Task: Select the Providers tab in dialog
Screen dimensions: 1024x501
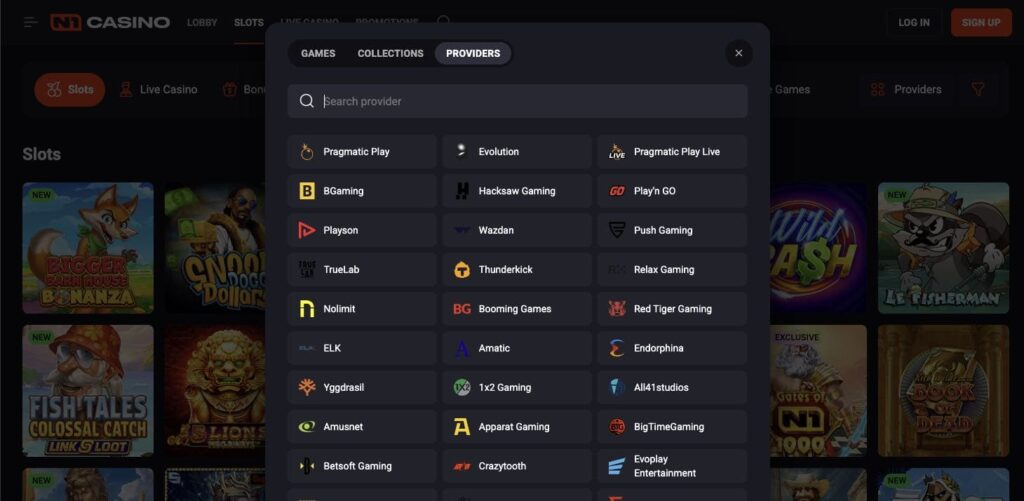Action: (473, 53)
